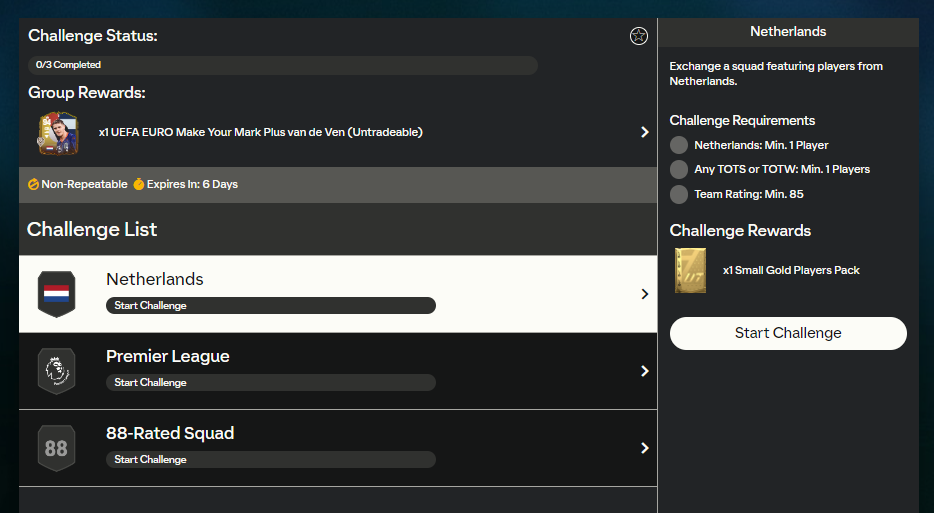This screenshot has height=513, width=934.
Task: Click the large Start Challenge button
Action: pyautogui.click(x=788, y=333)
